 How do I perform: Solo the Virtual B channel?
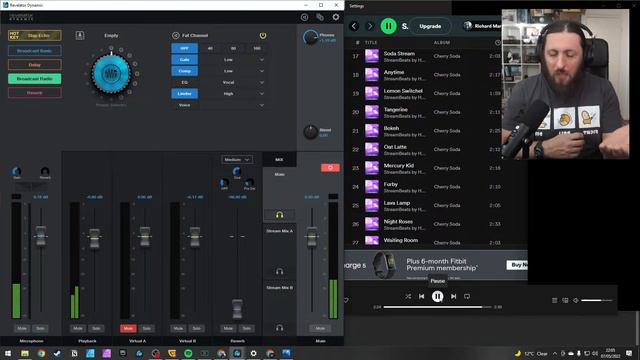197,328
